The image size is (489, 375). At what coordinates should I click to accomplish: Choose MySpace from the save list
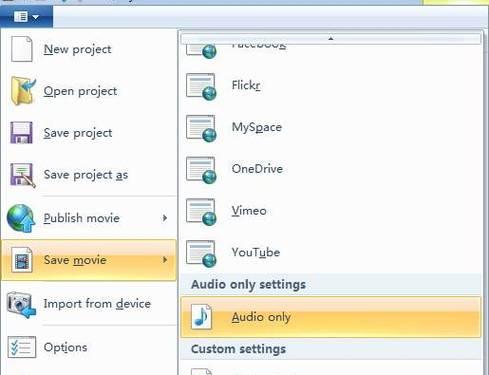click(331, 128)
